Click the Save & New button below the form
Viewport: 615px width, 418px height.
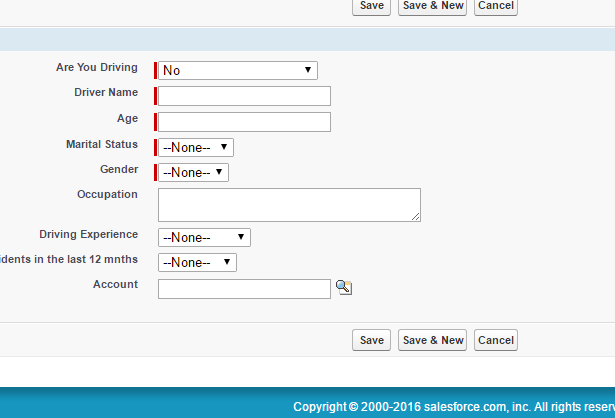[x=433, y=340]
